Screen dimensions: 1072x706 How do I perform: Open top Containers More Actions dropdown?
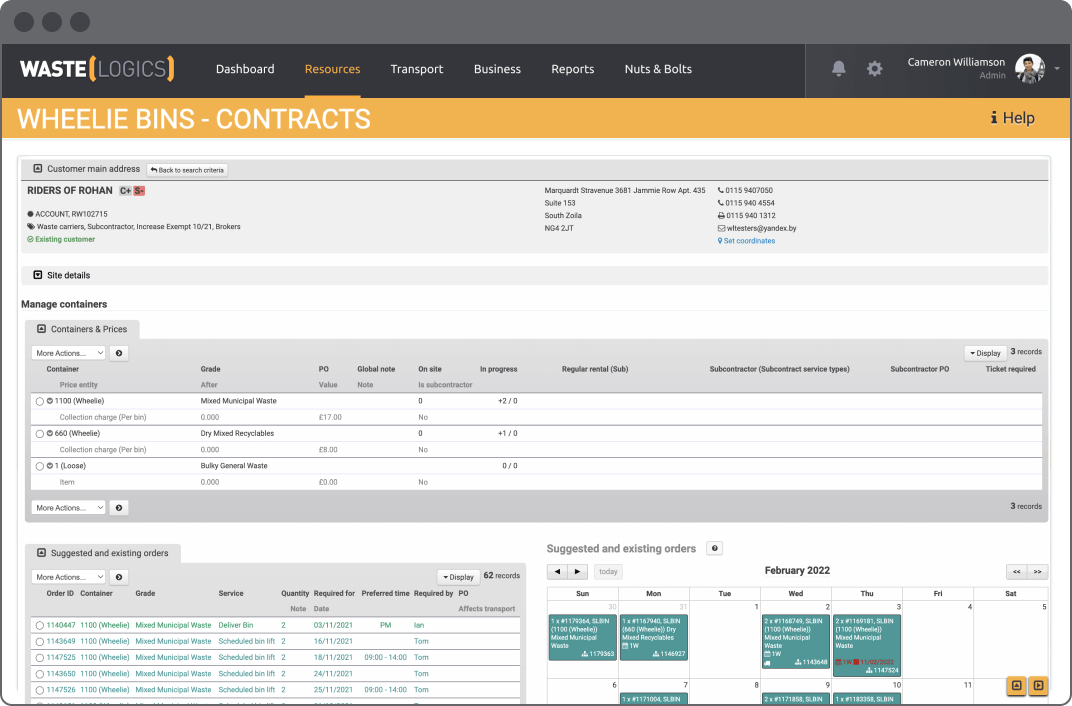tap(68, 353)
